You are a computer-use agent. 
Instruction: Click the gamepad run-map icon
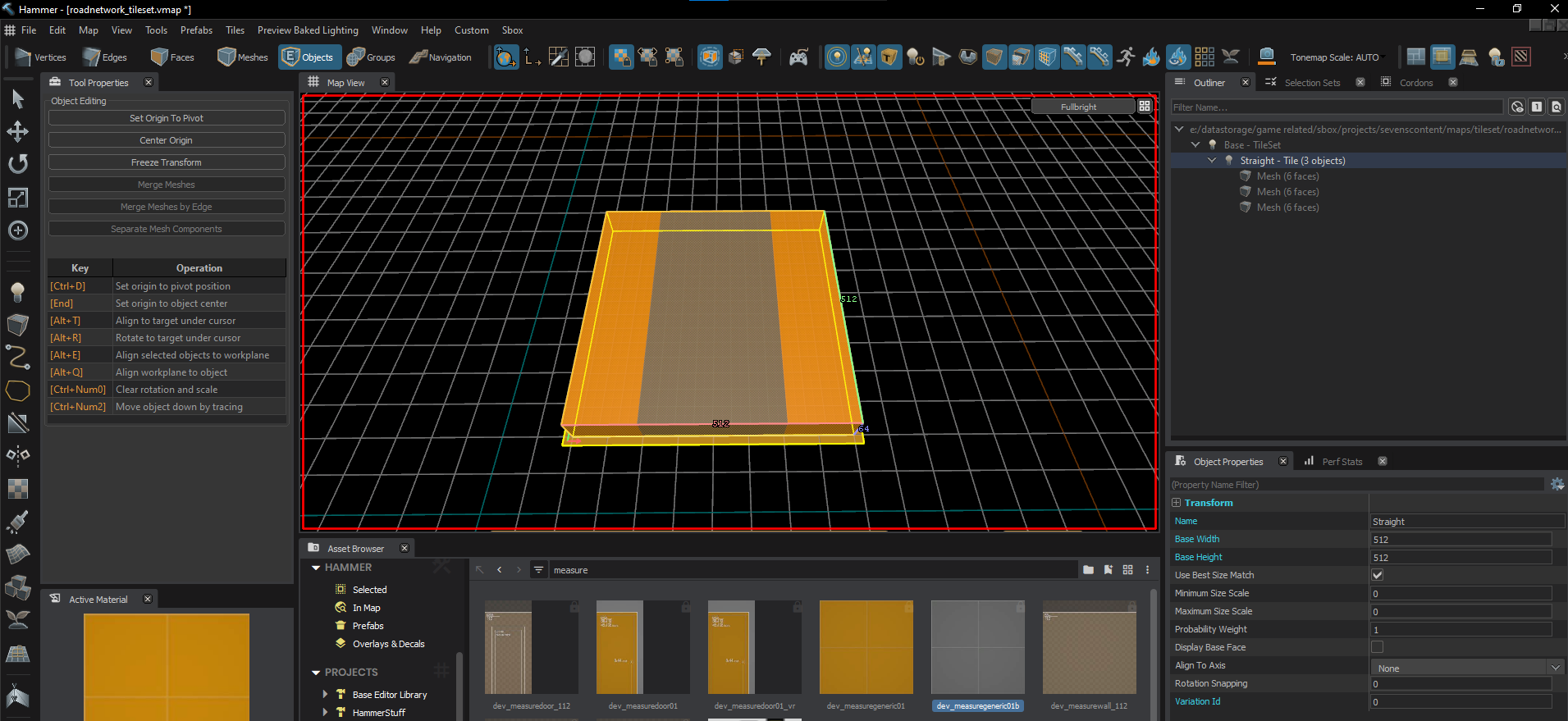(798, 57)
